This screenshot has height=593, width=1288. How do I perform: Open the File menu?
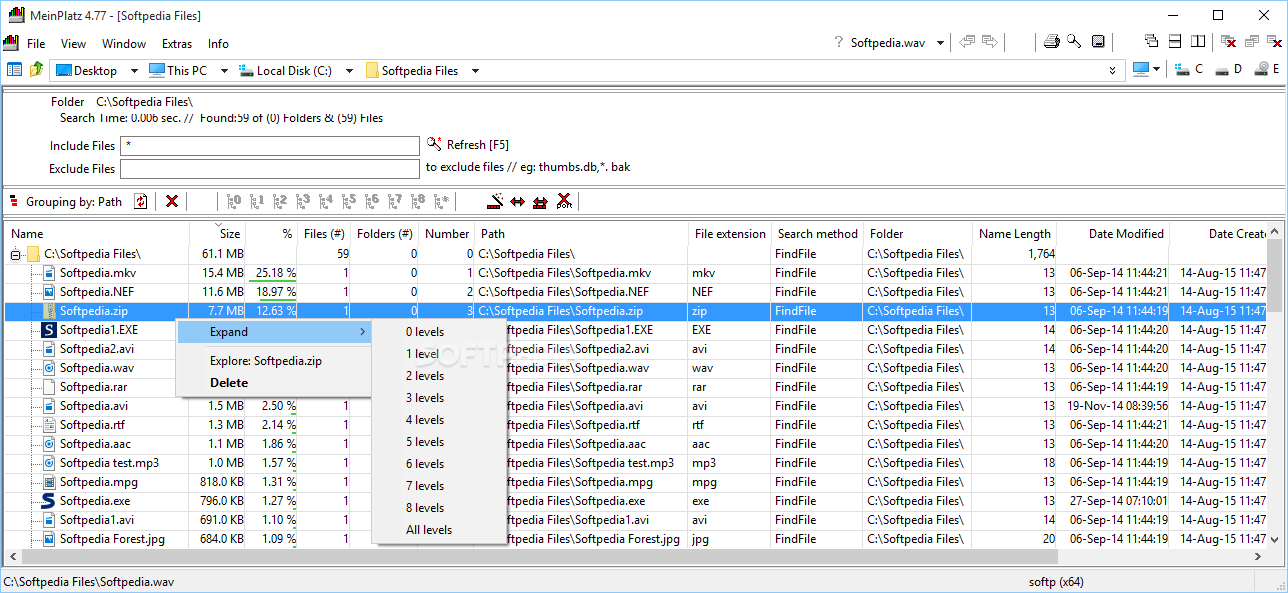[x=36, y=44]
